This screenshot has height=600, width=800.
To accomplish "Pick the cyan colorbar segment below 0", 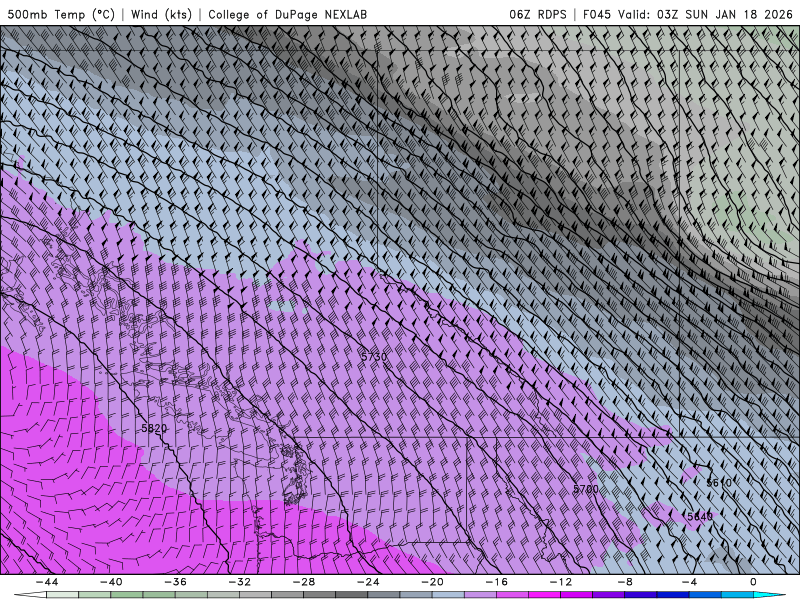I will click(769, 595).
